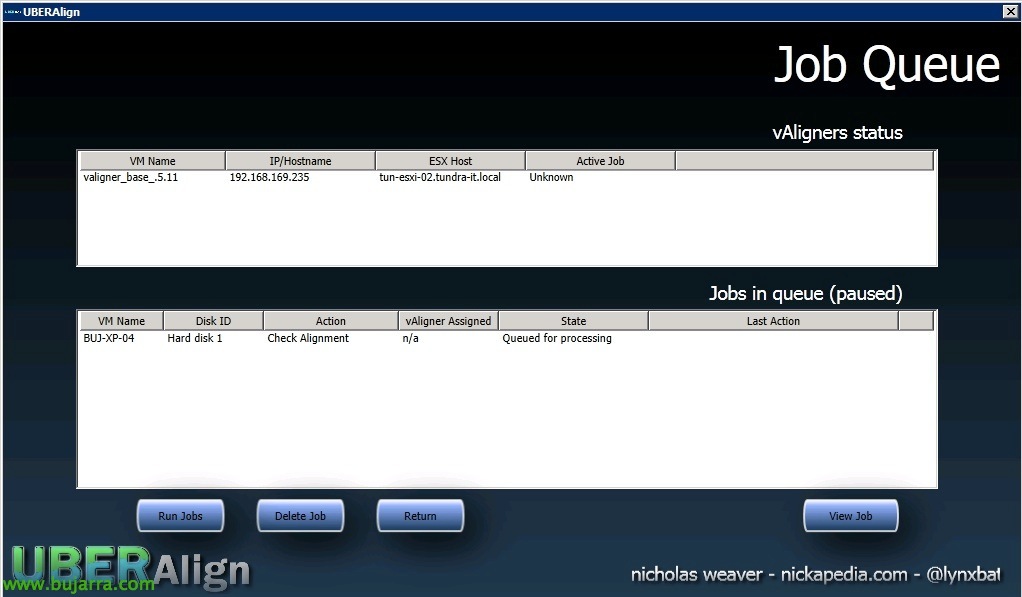Click the Queued for processing state cell

[557, 338]
